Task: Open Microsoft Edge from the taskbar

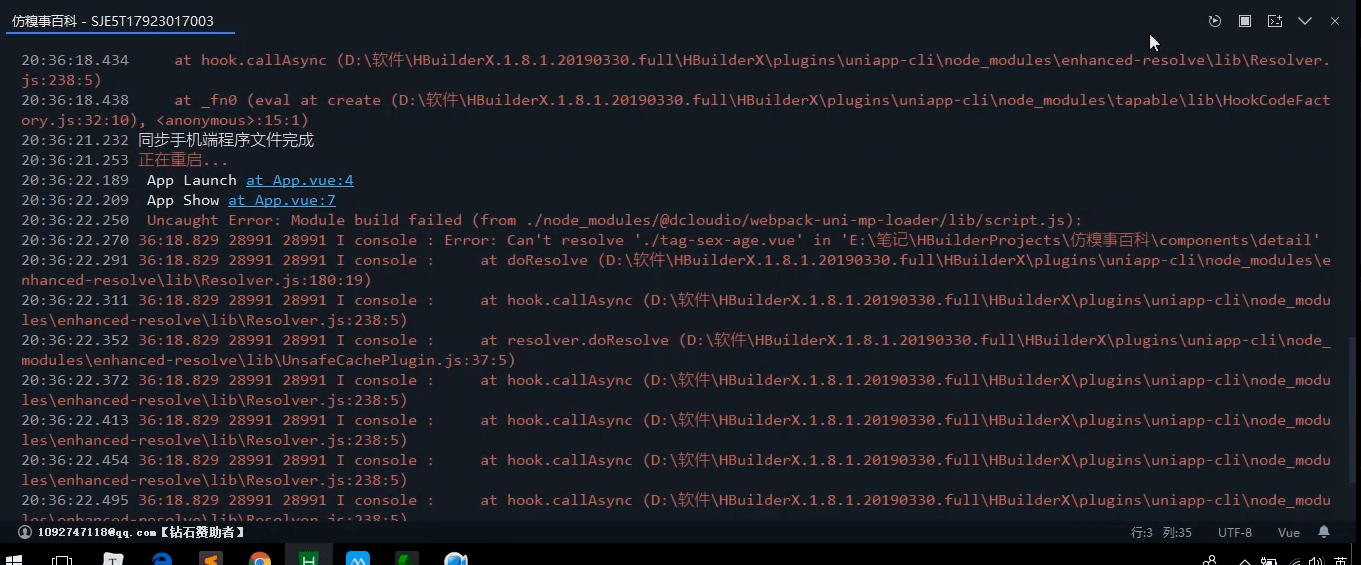Action: pos(162,560)
